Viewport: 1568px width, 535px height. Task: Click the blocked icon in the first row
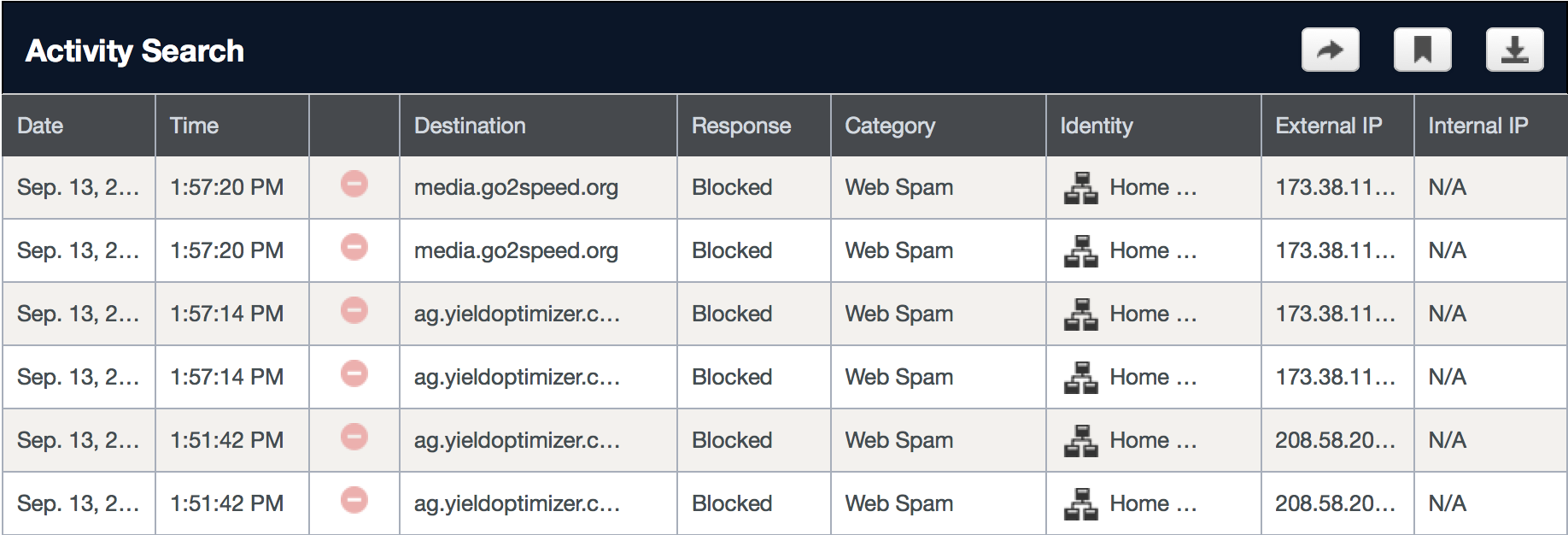tap(354, 184)
